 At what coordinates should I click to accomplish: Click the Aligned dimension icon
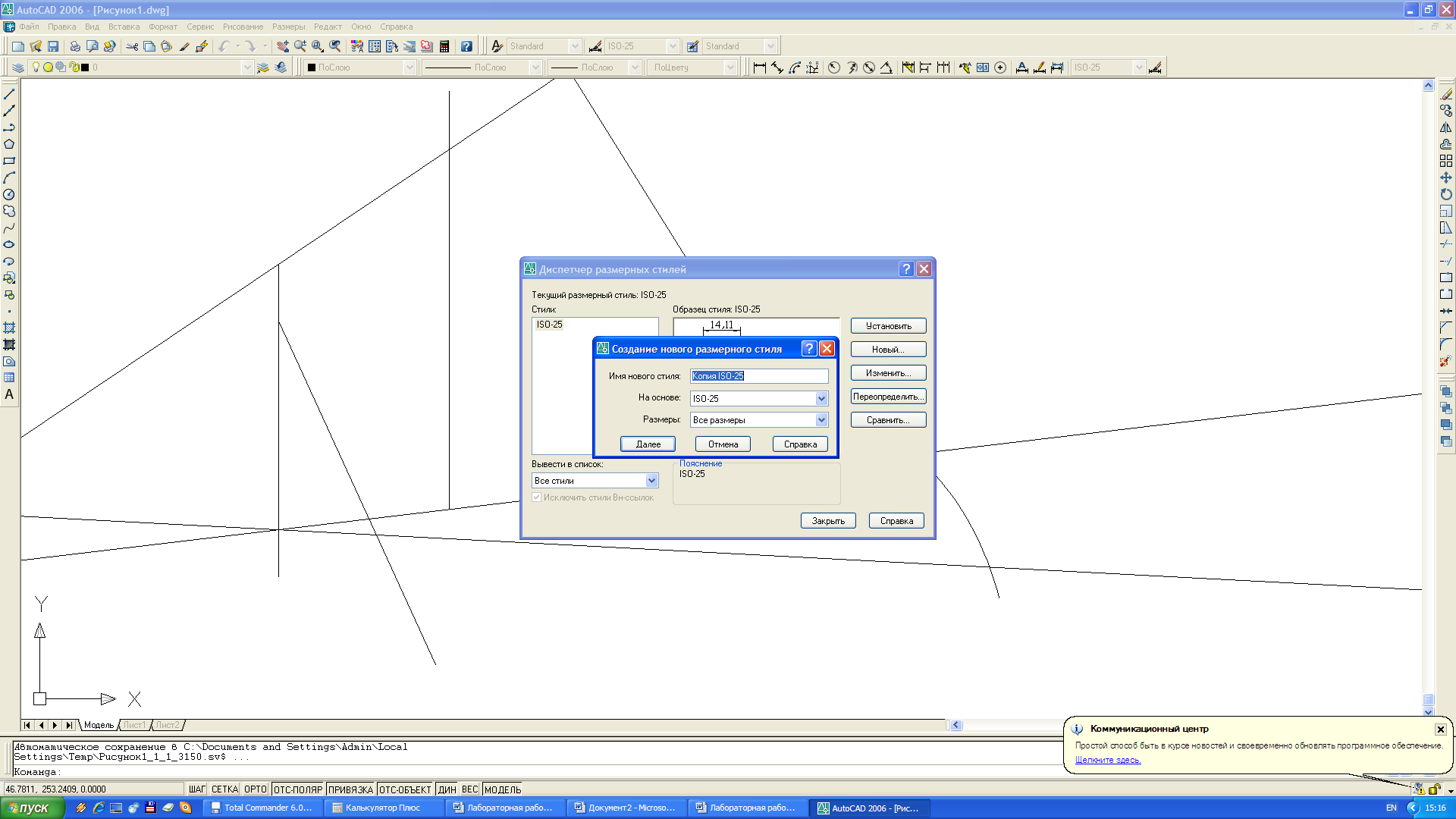coord(777,67)
